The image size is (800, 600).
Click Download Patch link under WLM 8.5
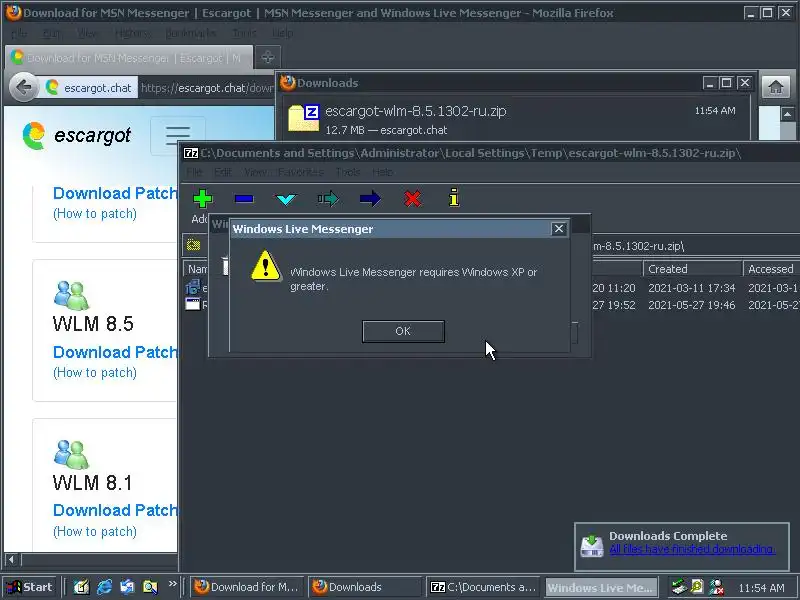tap(115, 352)
